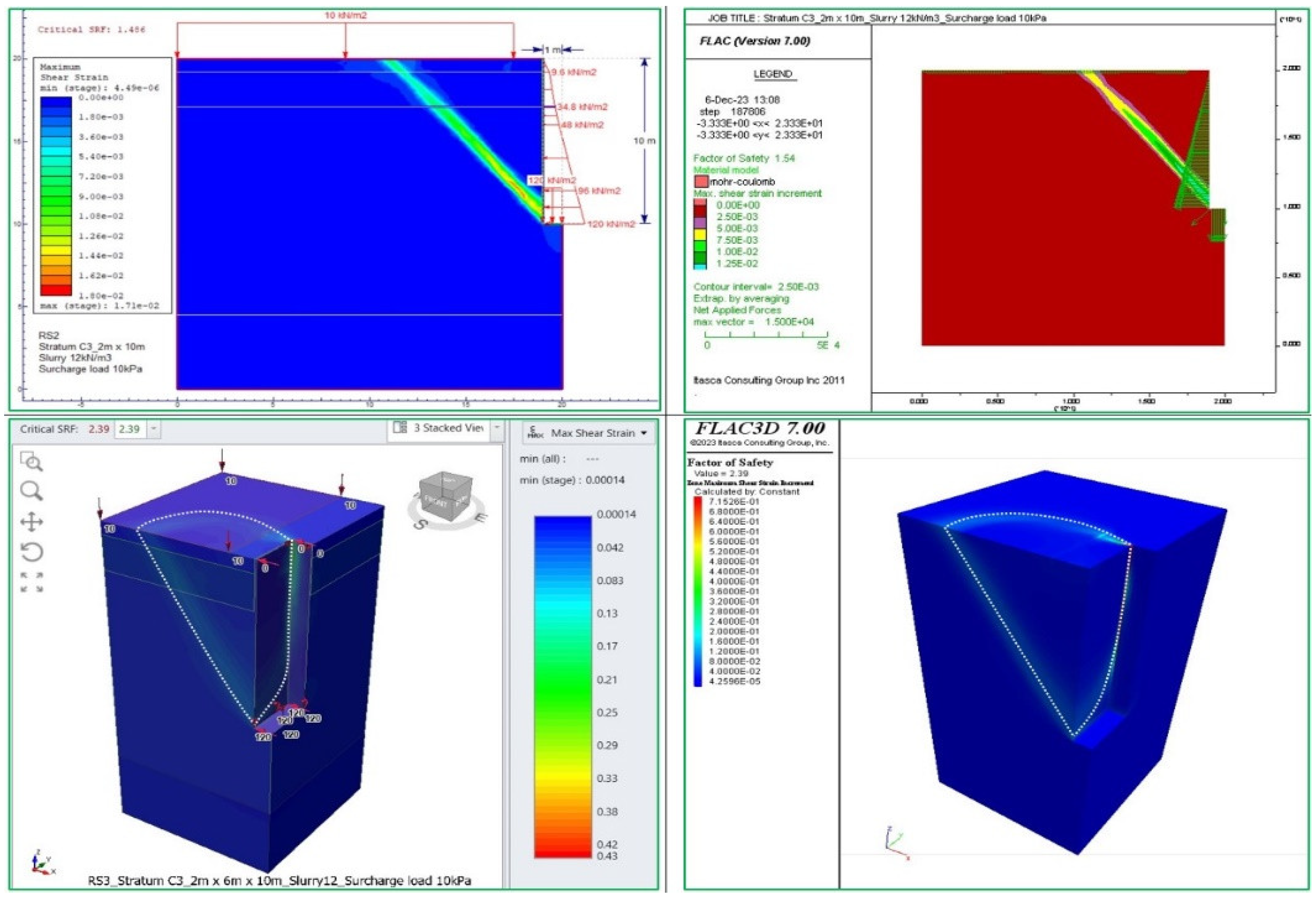
Task: Click the RS3 Max Shear Strain color bar
Action: (x=563, y=686)
